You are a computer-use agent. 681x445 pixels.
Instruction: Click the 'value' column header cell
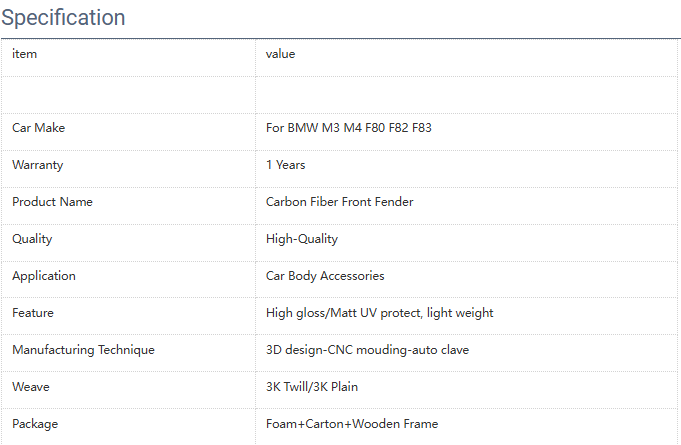coord(280,54)
